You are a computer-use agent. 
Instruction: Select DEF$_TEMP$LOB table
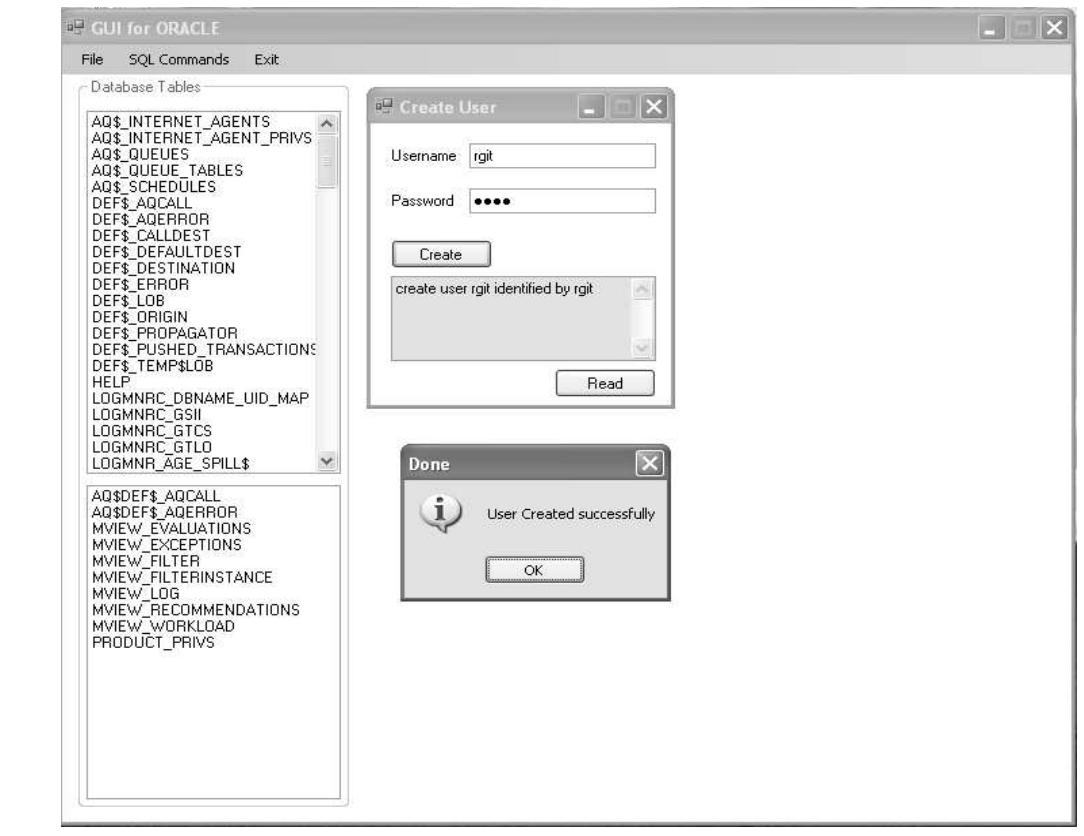tap(152, 366)
